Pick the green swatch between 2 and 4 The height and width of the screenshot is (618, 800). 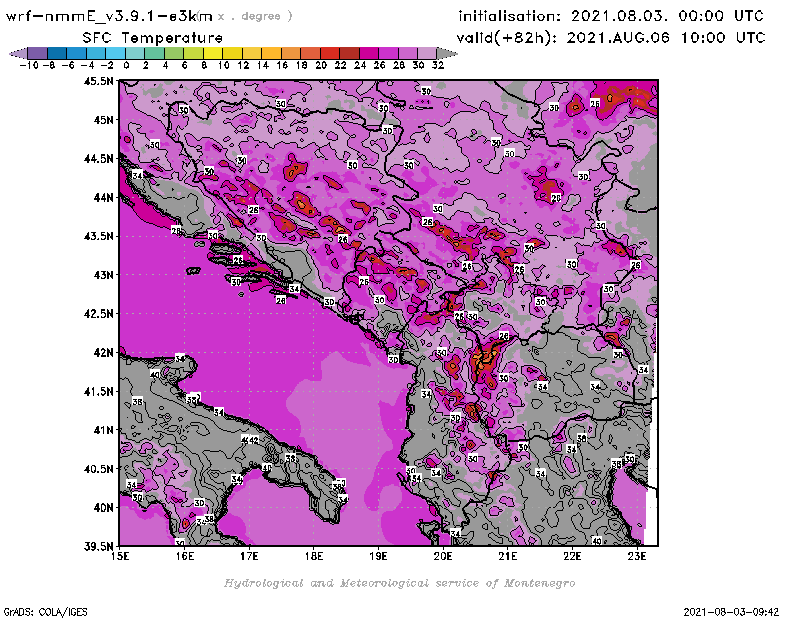click(x=155, y=53)
